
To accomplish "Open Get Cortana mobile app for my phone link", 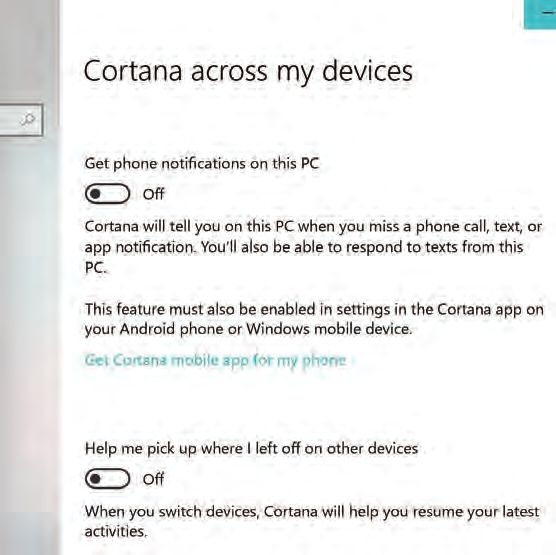I will (x=216, y=361).
